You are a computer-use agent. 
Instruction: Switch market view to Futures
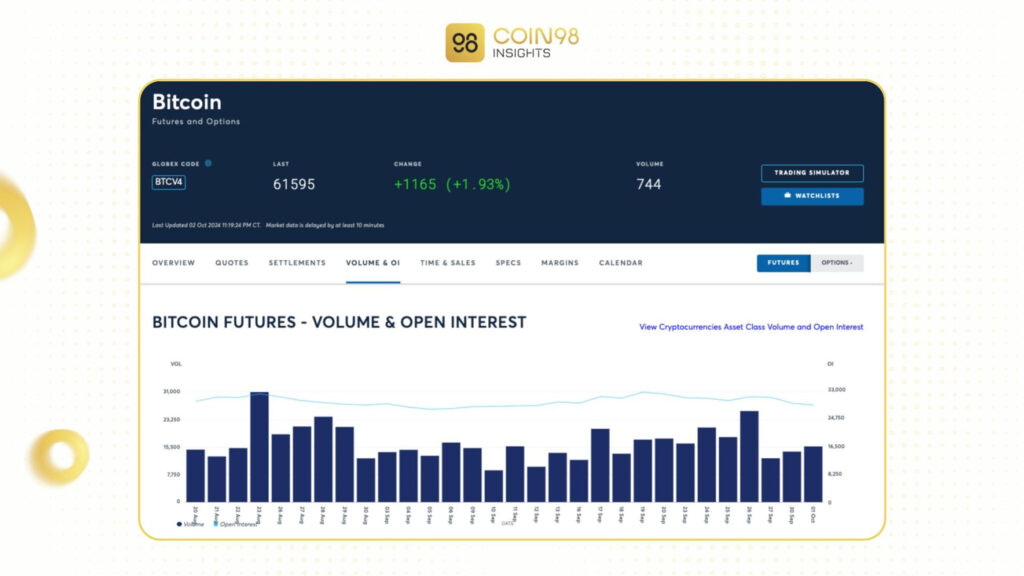(783, 262)
